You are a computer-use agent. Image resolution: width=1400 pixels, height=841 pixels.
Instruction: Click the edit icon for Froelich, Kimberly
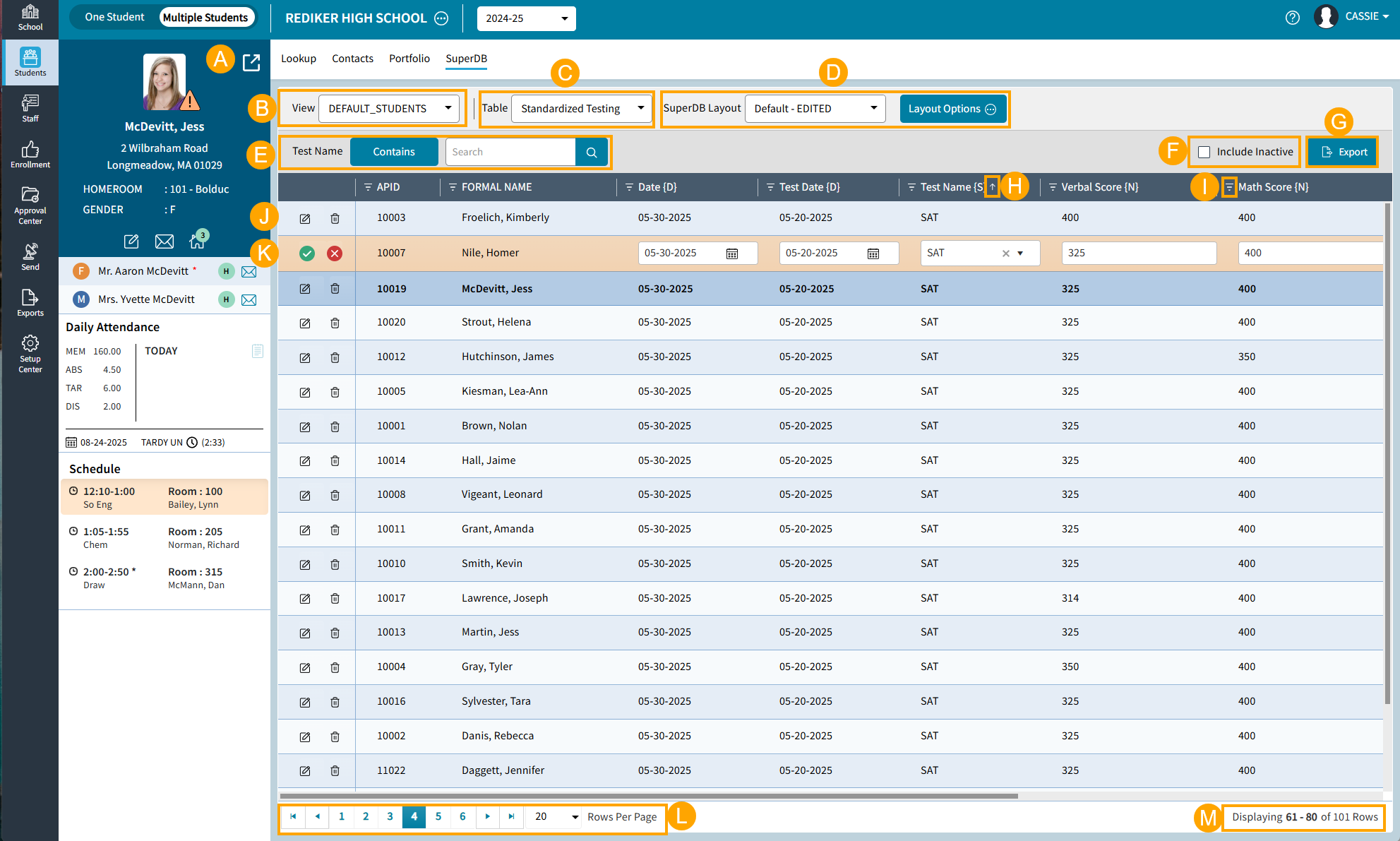(305, 219)
